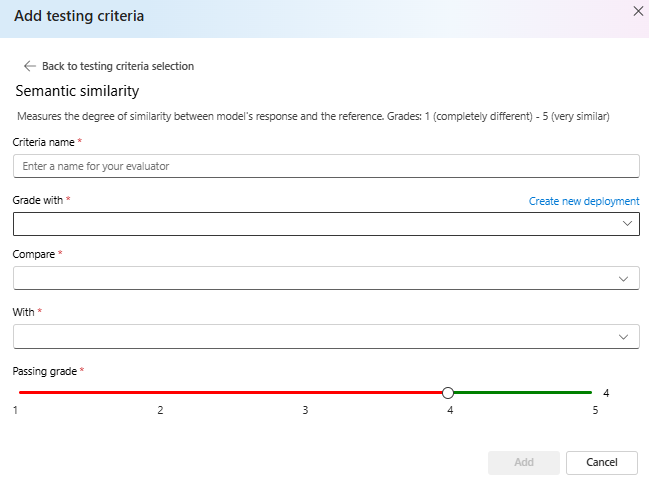Set passing grade slider to 3
The height and width of the screenshot is (481, 649).
point(305,393)
